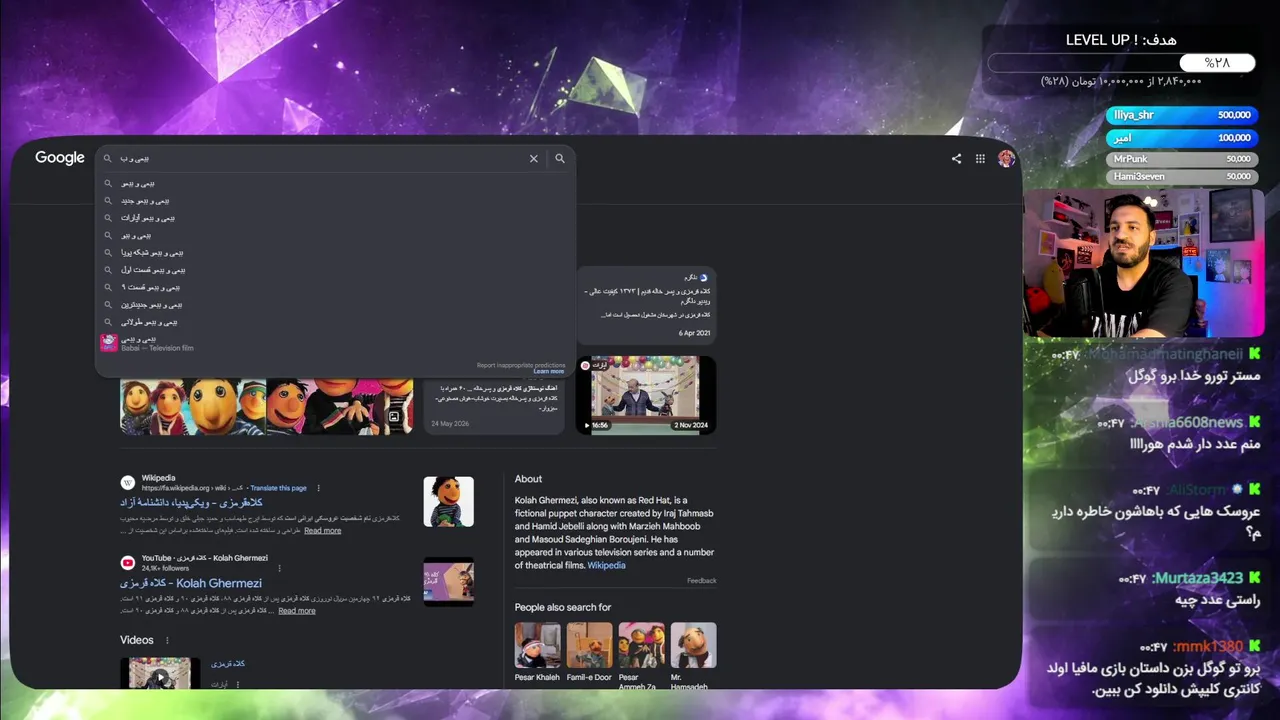The height and width of the screenshot is (720, 1280).
Task: Play the video thumbnail under Videos
Action: point(159,673)
